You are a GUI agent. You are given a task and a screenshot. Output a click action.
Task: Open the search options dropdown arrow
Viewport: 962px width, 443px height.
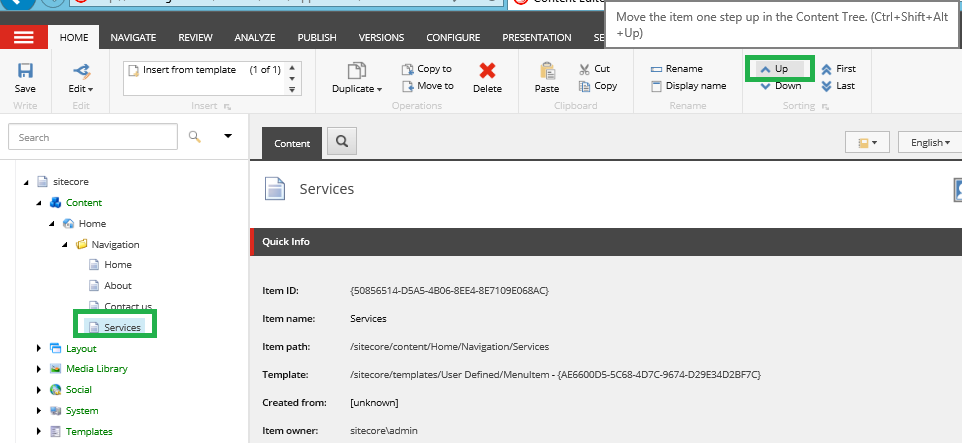pyautogui.click(x=228, y=136)
